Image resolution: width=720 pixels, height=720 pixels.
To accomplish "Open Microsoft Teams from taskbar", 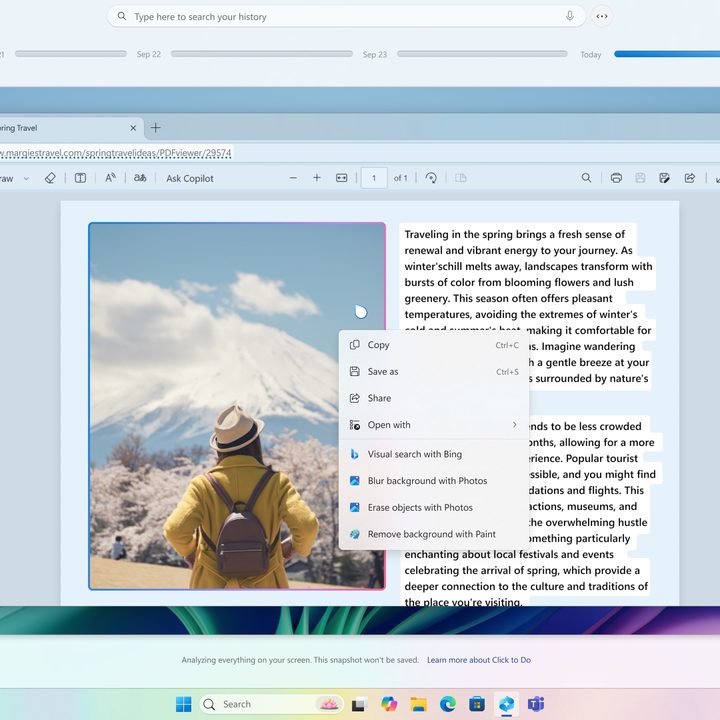I will point(536,704).
